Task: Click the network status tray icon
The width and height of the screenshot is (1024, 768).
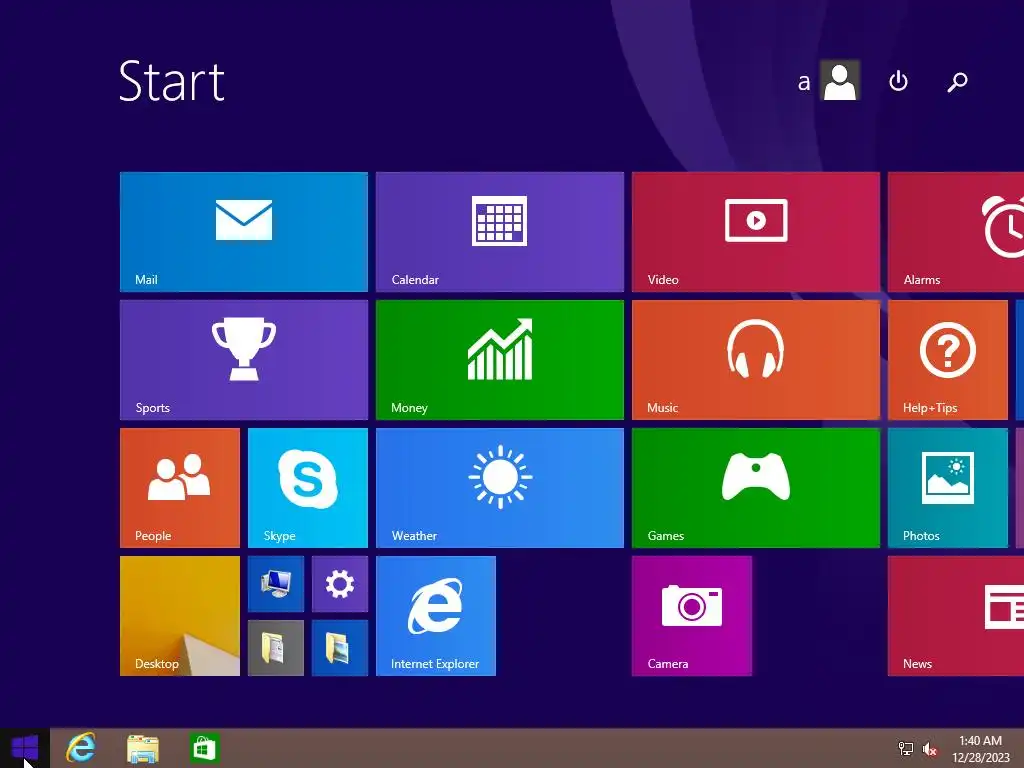Action: (905, 748)
